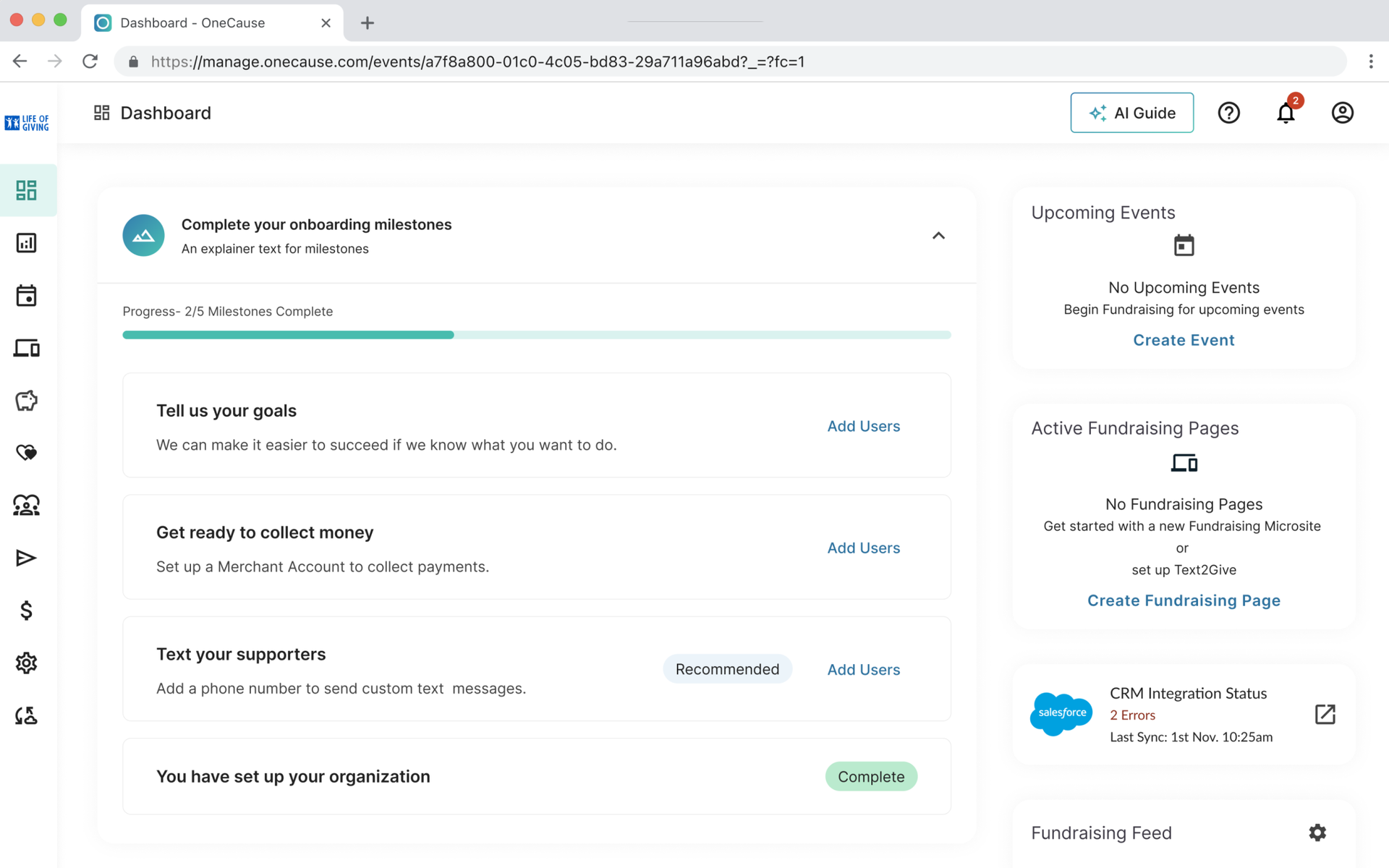This screenshot has height=868, width=1389.
Task: Open the heart donations icon in sidebar
Action: [x=27, y=453]
